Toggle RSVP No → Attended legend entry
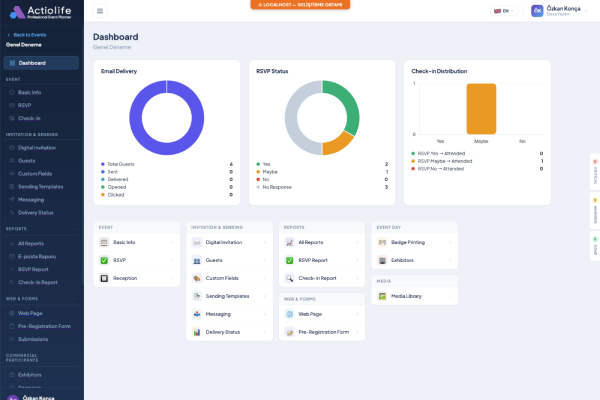Image resolution: width=600 pixels, height=400 pixels. pyautogui.click(x=442, y=168)
